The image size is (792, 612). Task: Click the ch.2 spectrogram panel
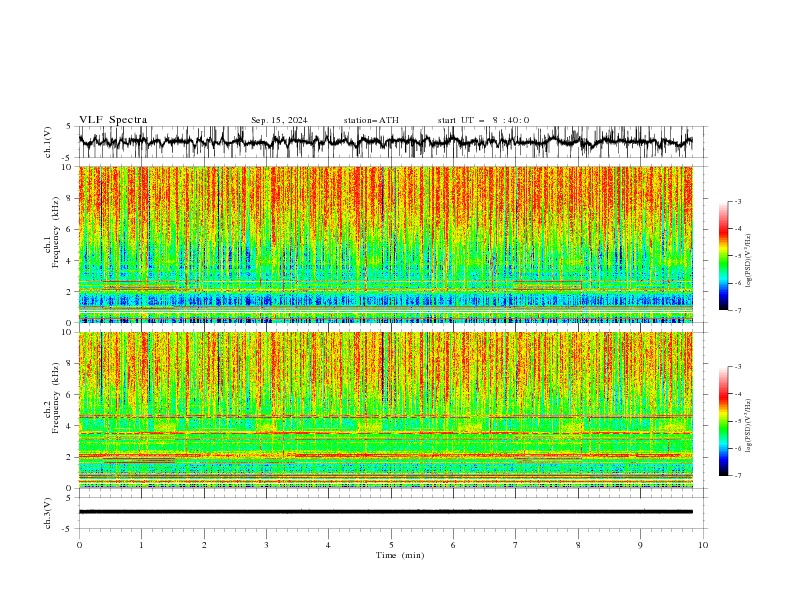click(386, 410)
